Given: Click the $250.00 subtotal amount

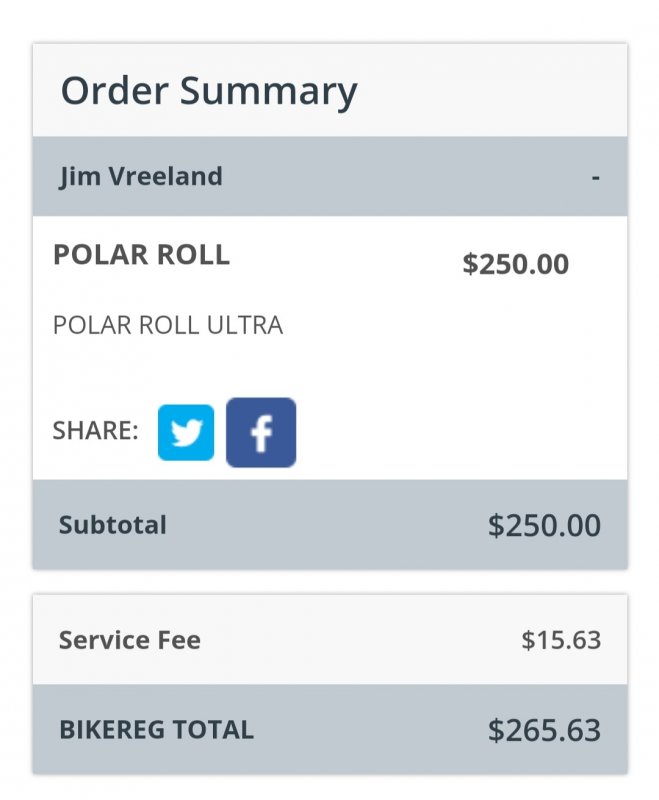Looking at the screenshot, I should (544, 525).
